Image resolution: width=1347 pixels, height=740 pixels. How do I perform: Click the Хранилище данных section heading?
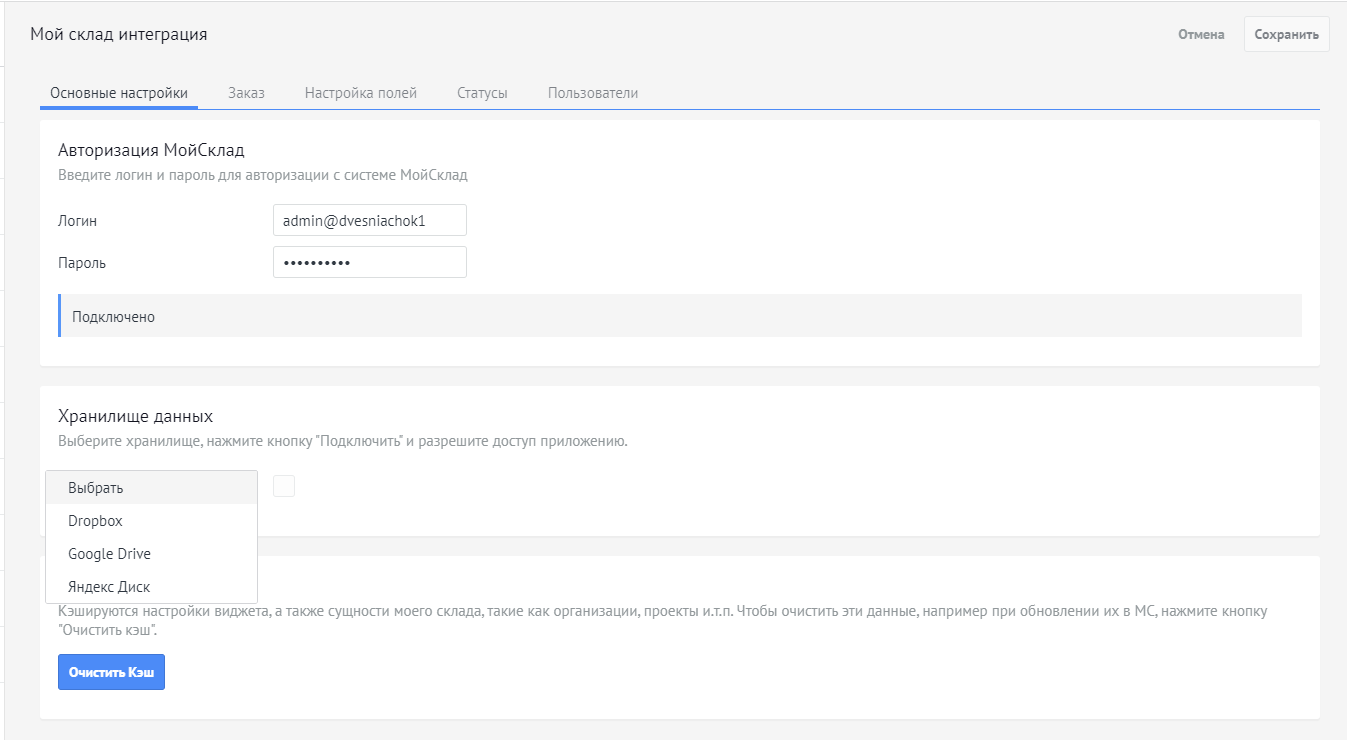135,416
